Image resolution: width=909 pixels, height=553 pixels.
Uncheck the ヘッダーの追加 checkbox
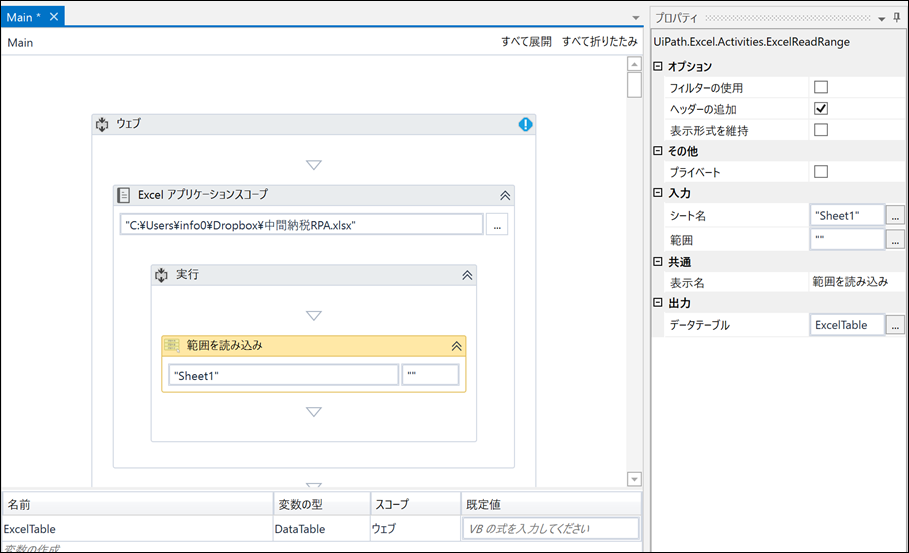point(821,108)
